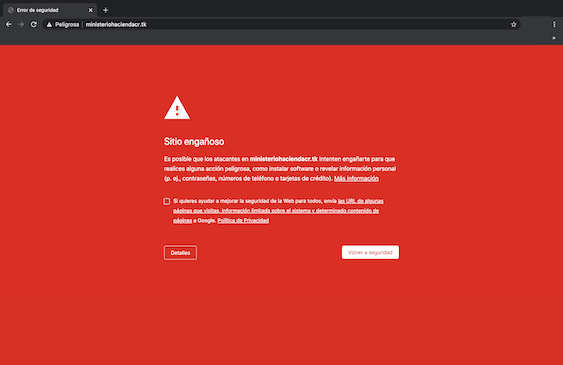Click the large warning triangle icon
563x365 pixels.
177,108
